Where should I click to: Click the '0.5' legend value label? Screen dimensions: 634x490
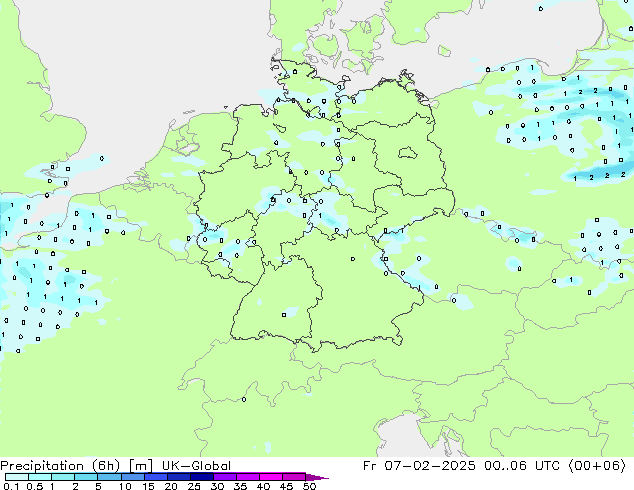[35, 486]
